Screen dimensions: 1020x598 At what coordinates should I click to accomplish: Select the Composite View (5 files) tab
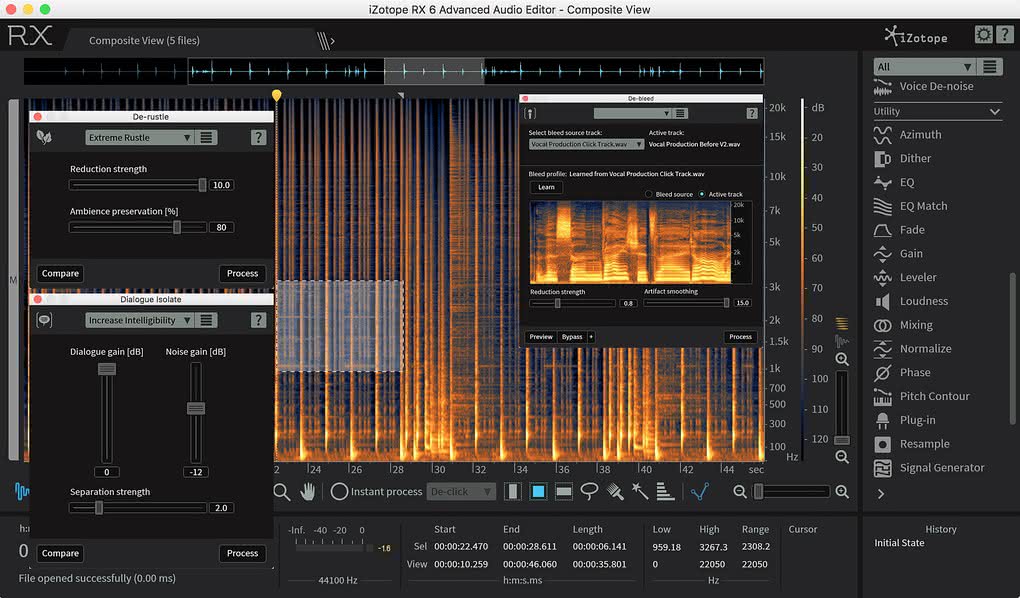tap(144, 40)
